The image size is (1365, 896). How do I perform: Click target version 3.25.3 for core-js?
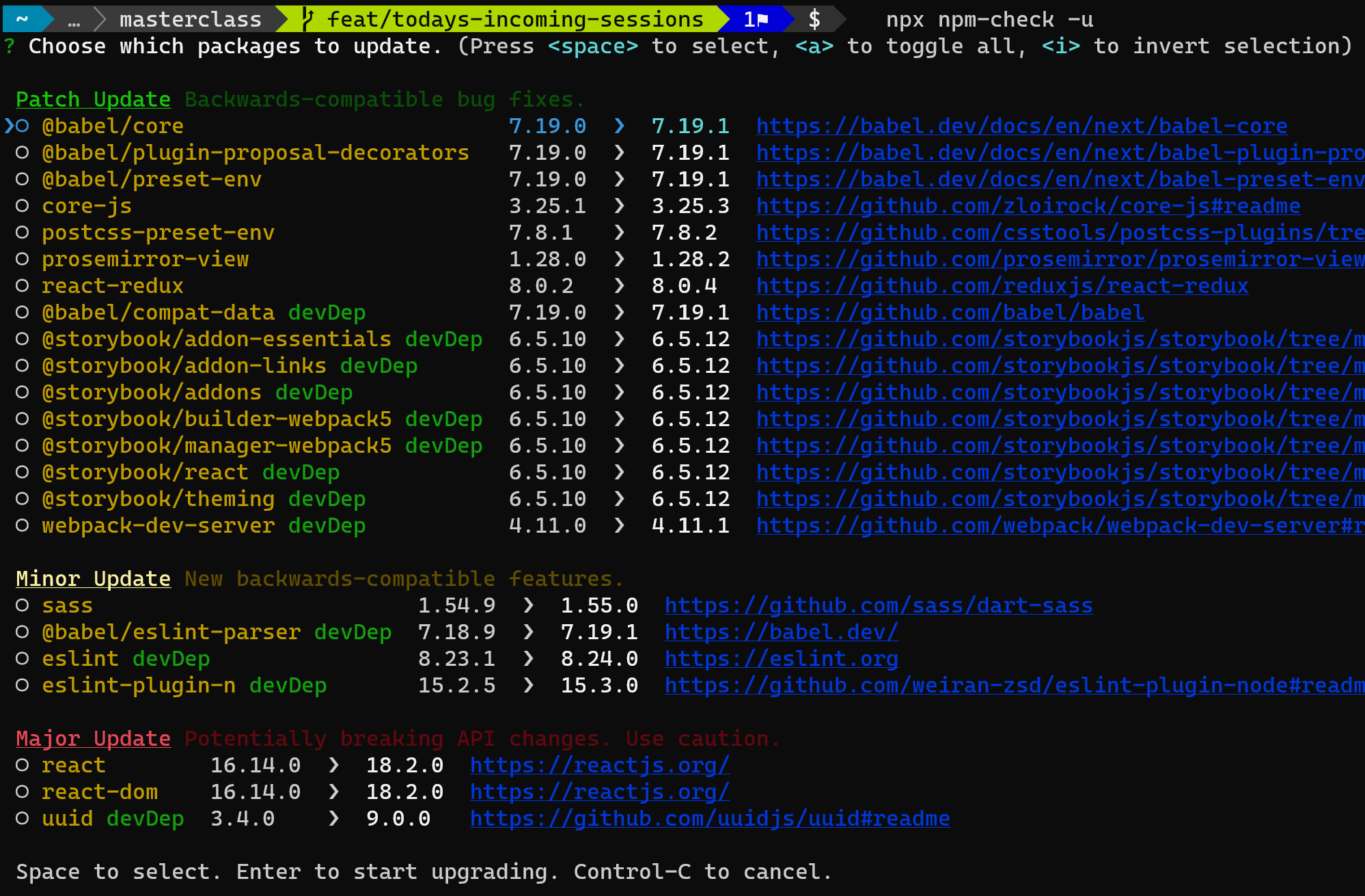click(691, 206)
